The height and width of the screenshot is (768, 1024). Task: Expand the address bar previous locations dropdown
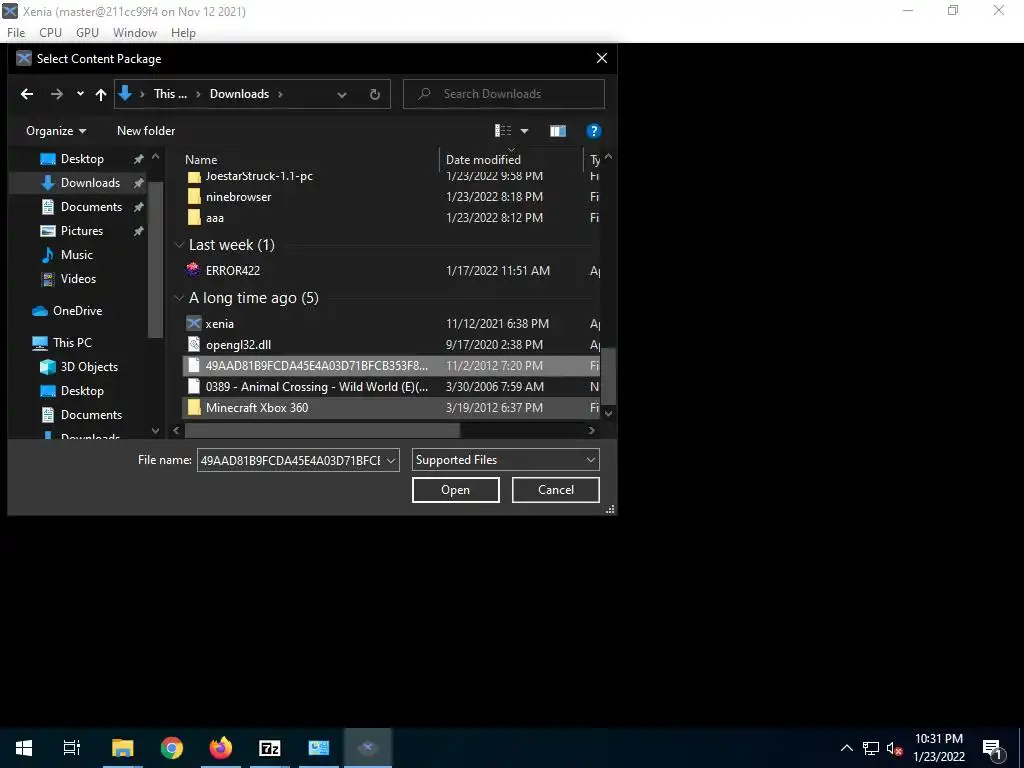342,95
